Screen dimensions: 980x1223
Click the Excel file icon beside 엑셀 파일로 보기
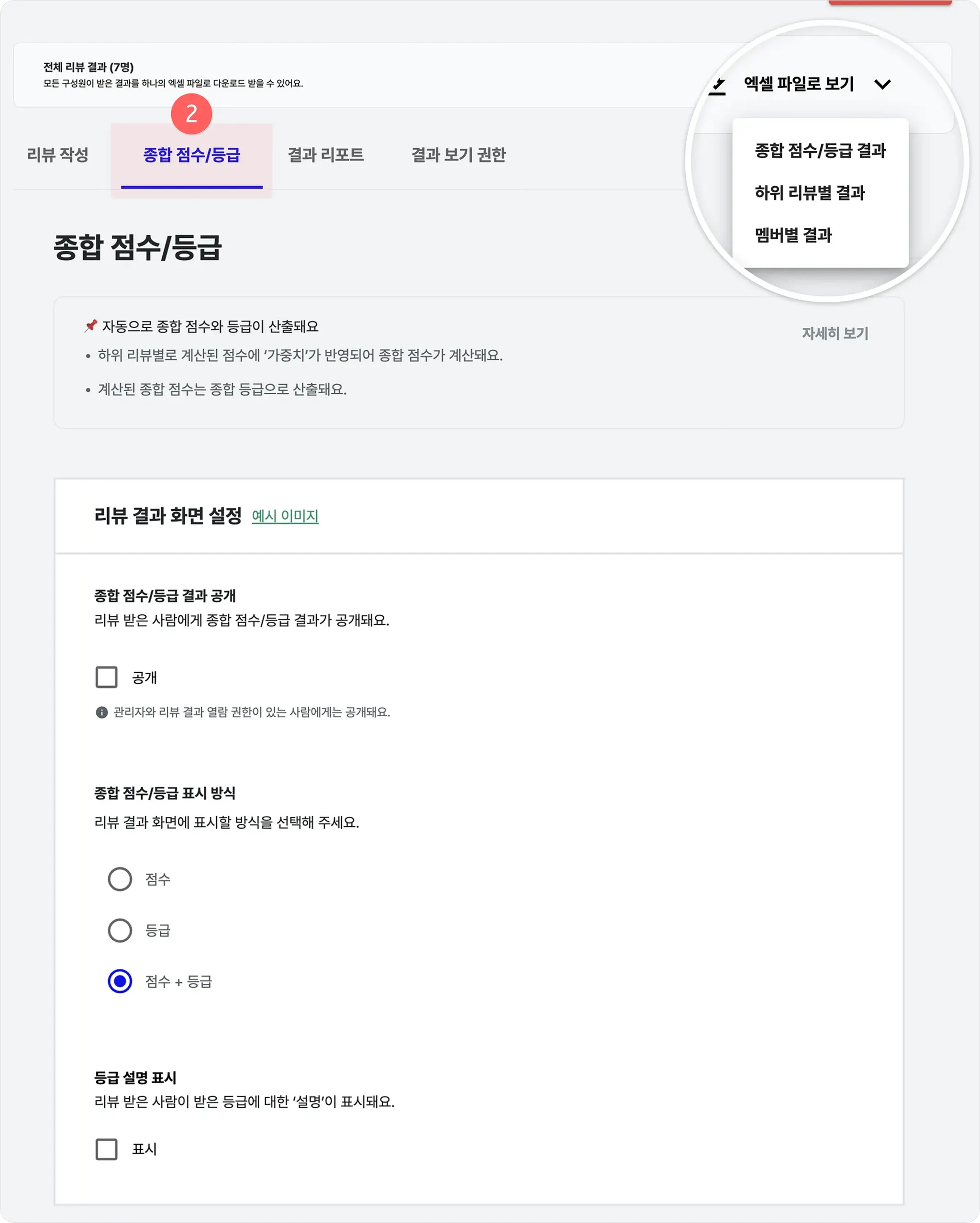click(x=717, y=86)
